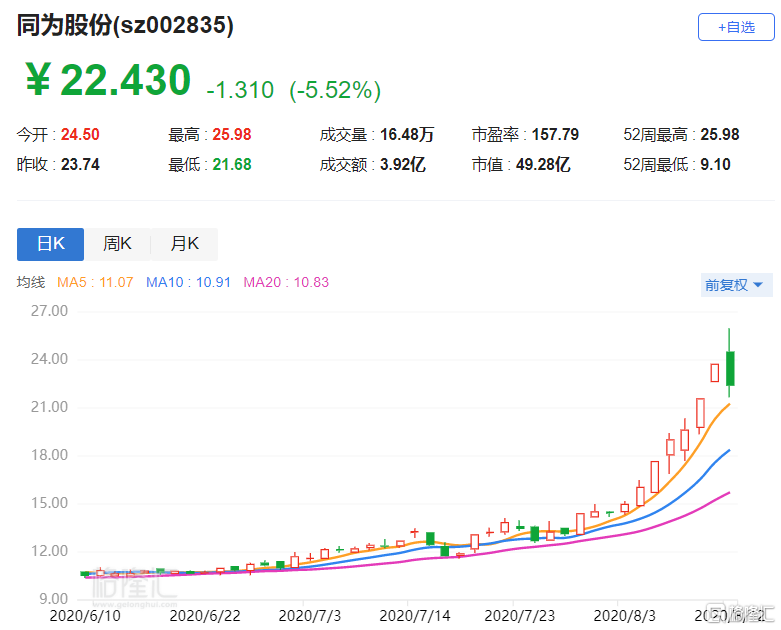The height and width of the screenshot is (630, 781).
Task: Switch to 月K monthly chart tab
Action: (x=184, y=244)
